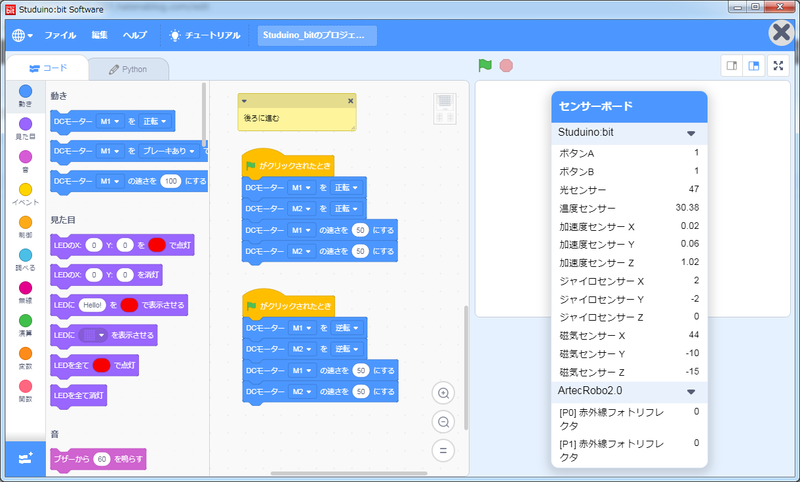
Task: Reset workspace zoom with equals button
Action: coord(443,450)
